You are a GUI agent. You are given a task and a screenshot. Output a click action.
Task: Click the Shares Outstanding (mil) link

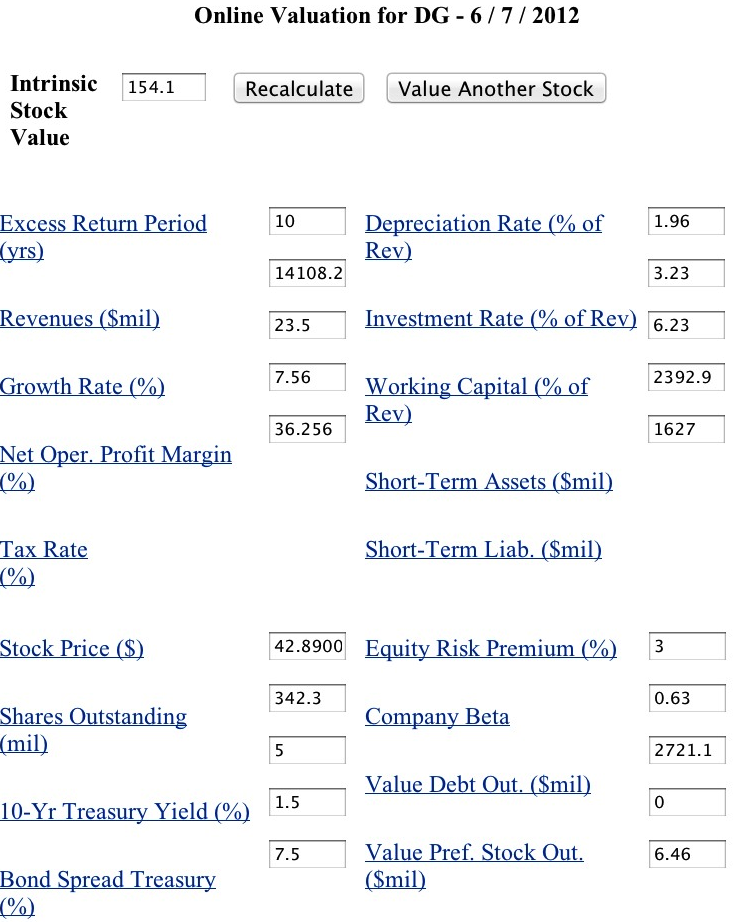pyautogui.click(x=93, y=717)
